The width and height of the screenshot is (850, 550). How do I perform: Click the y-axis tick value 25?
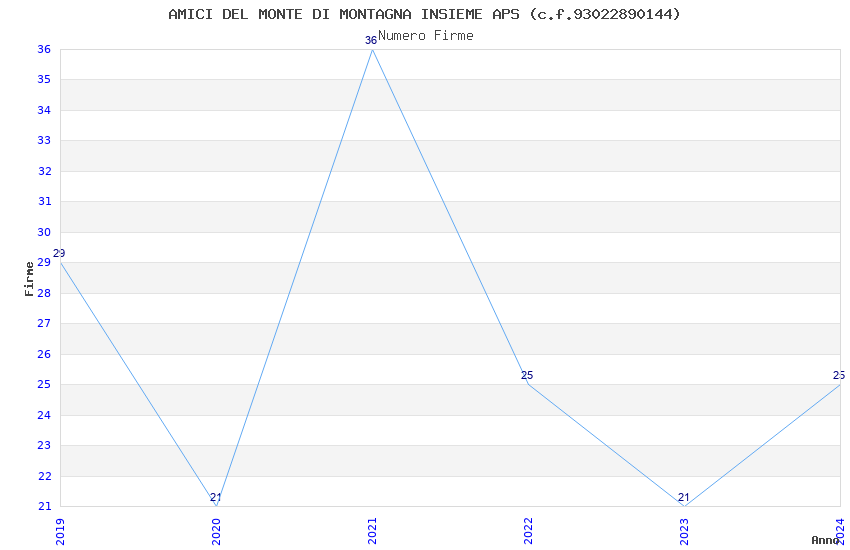[x=44, y=385]
